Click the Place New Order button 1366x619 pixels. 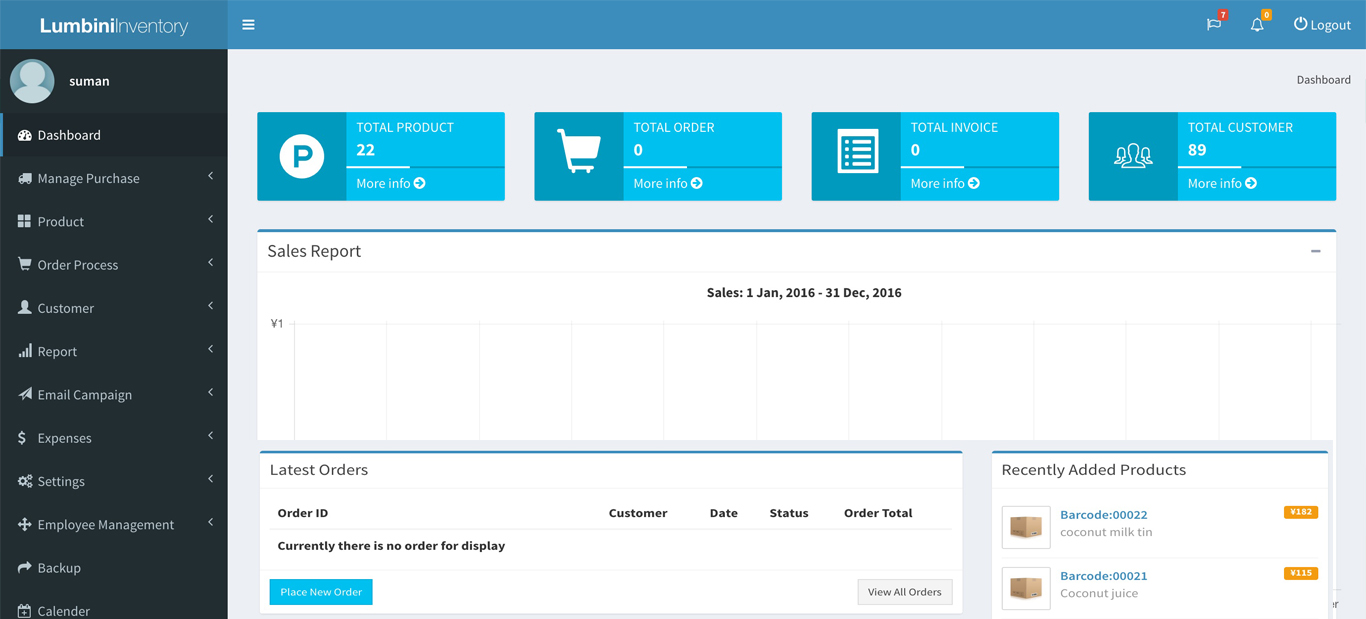[x=321, y=592]
